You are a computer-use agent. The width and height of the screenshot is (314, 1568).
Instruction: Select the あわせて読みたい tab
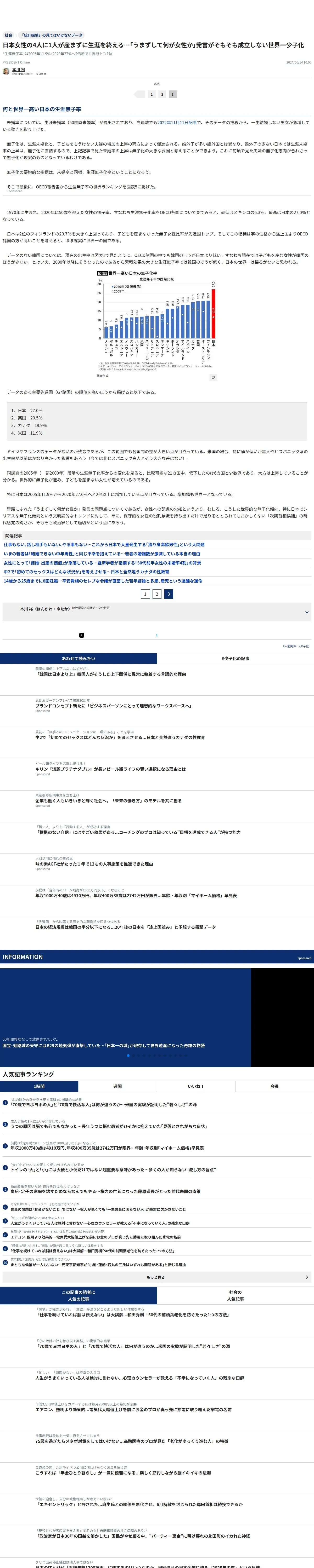pyautogui.click(x=78, y=659)
